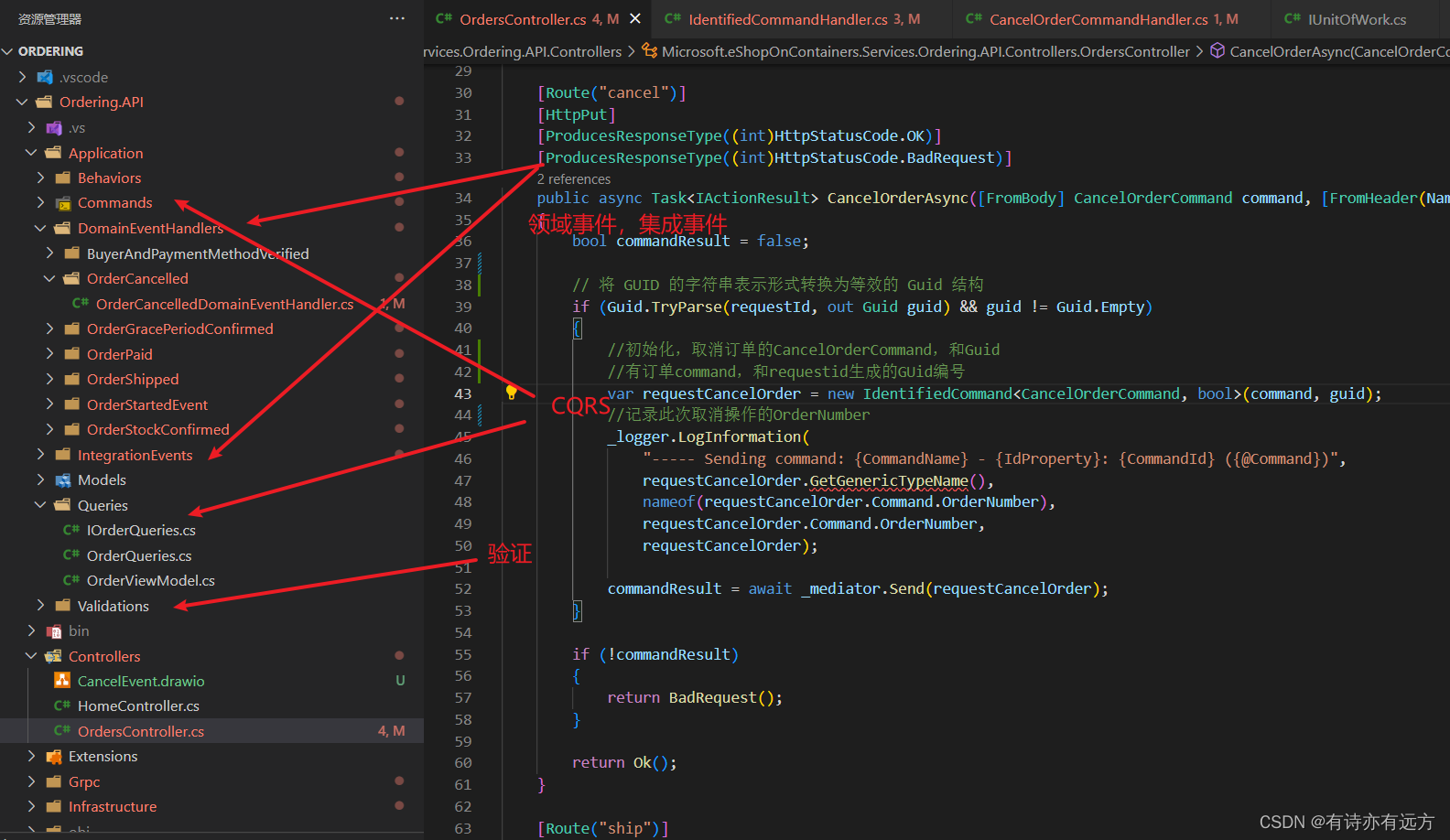Screen dimensions: 1450x840
Task: Click line number 55 in the gutter
Action: (x=463, y=654)
